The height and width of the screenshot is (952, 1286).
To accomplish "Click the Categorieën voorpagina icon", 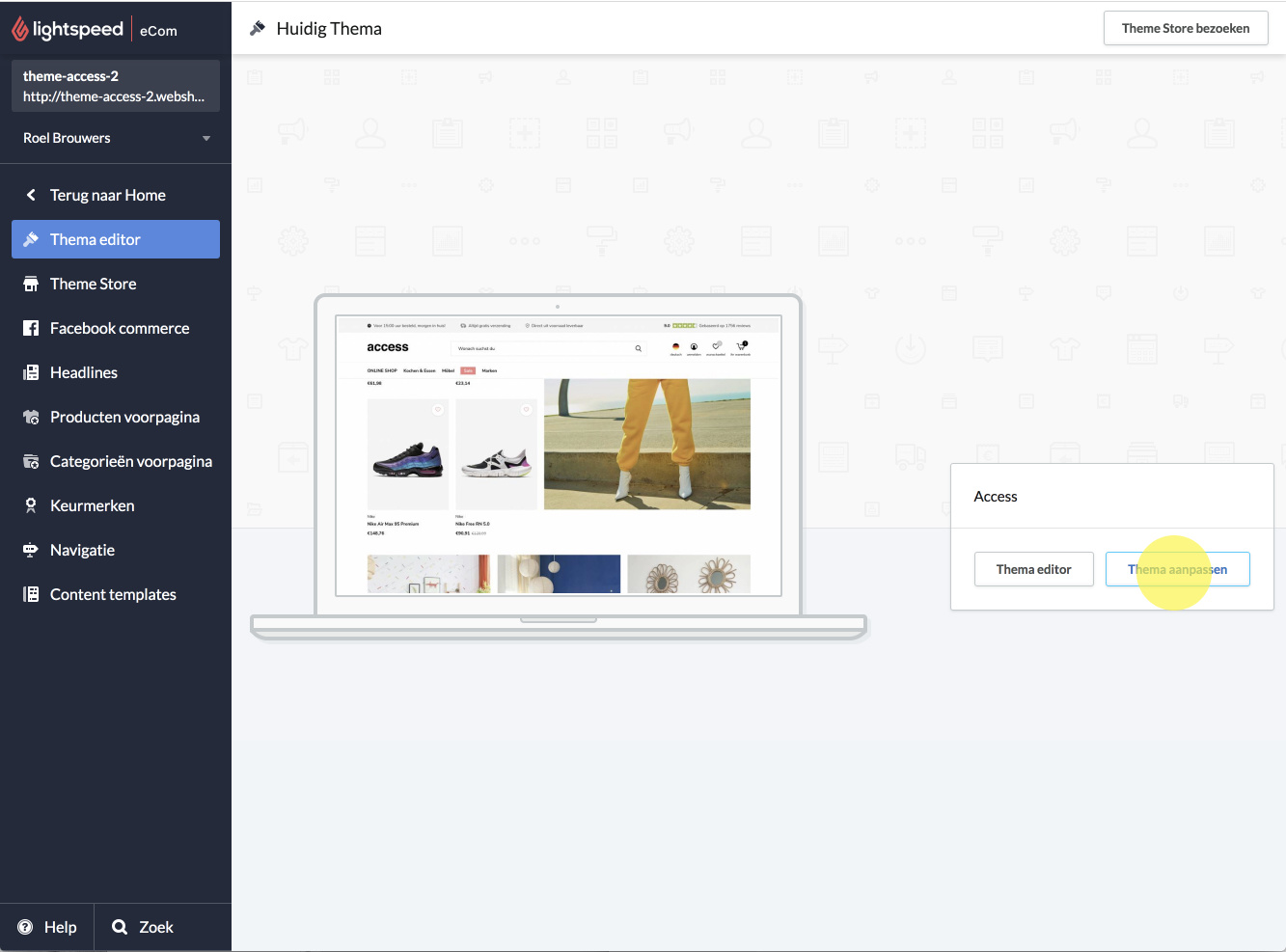I will [x=31, y=461].
